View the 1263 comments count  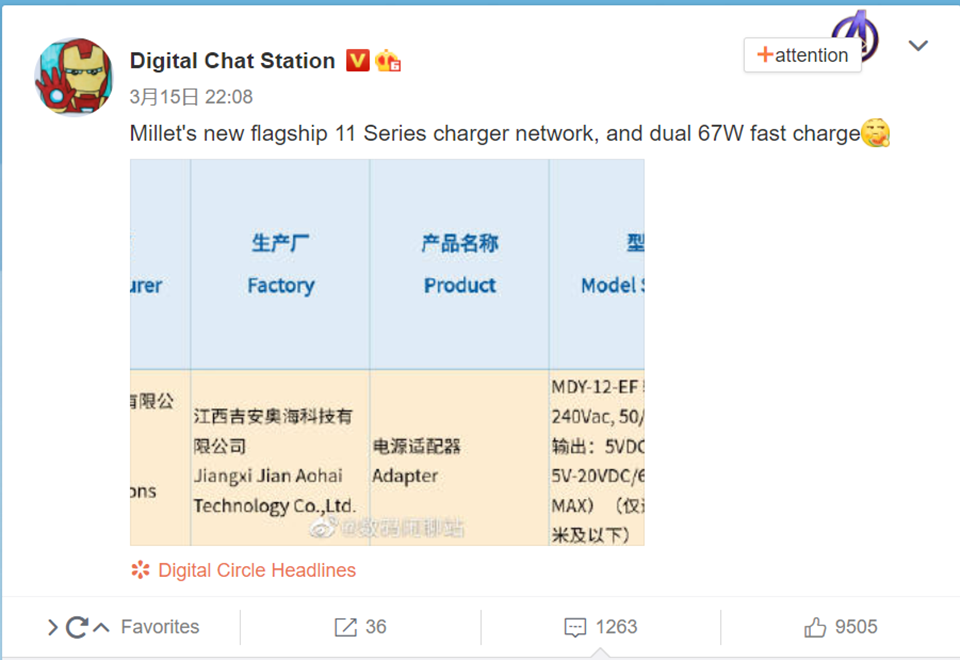617,627
